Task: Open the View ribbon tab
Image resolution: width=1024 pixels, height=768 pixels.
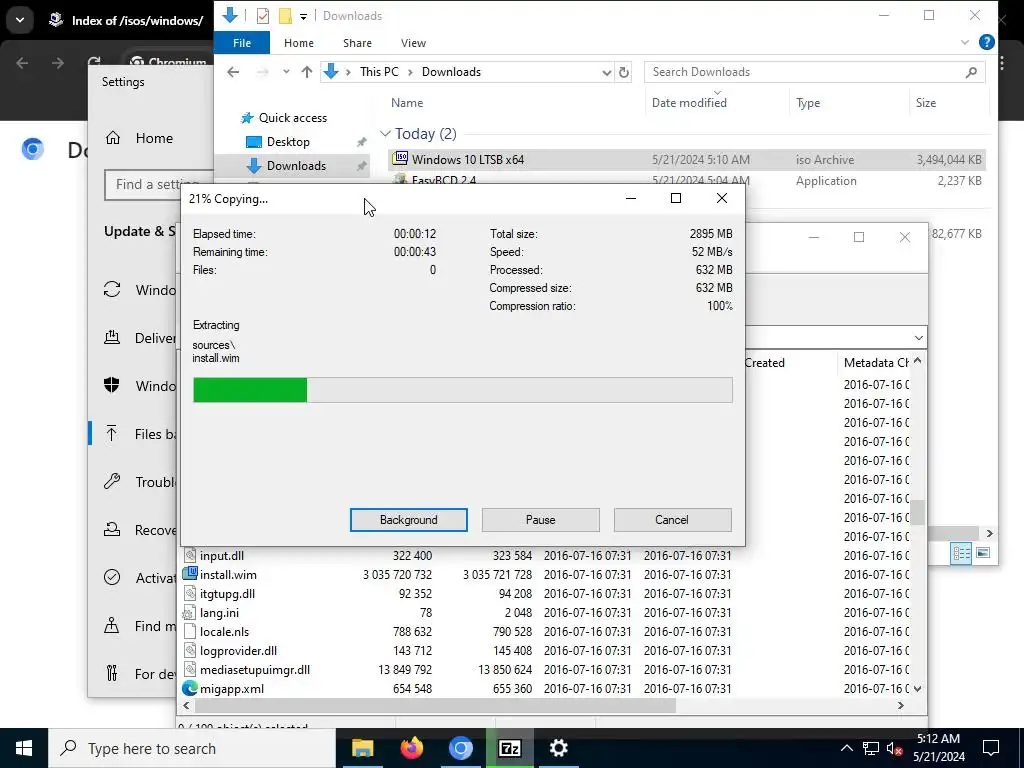Action: [413, 42]
